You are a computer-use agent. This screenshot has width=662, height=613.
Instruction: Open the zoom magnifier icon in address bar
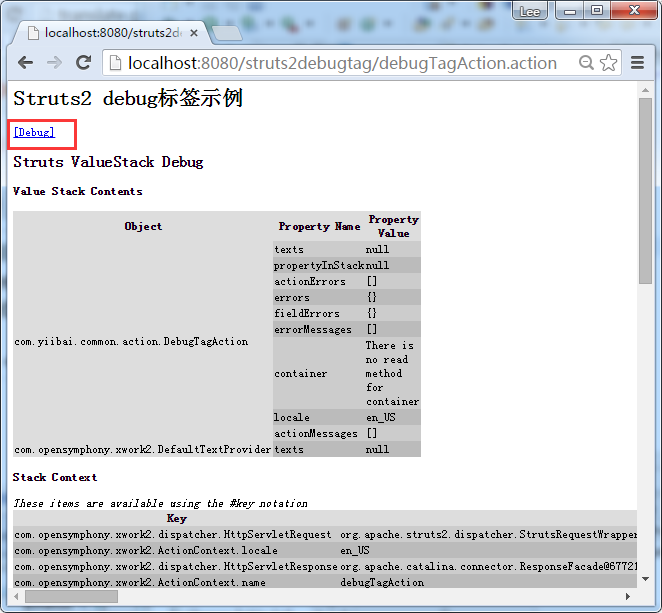click(x=587, y=63)
